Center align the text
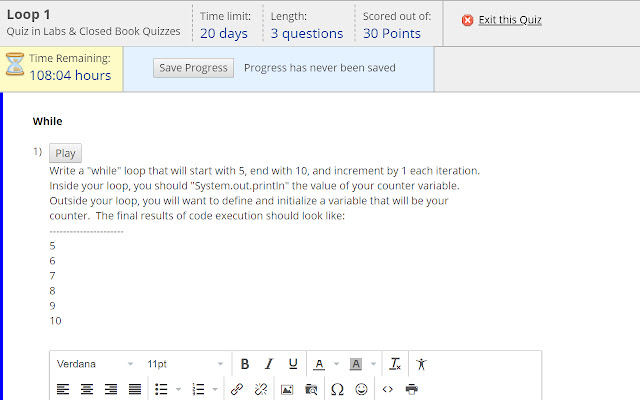Screen dimensions: 640x400 coord(87,389)
